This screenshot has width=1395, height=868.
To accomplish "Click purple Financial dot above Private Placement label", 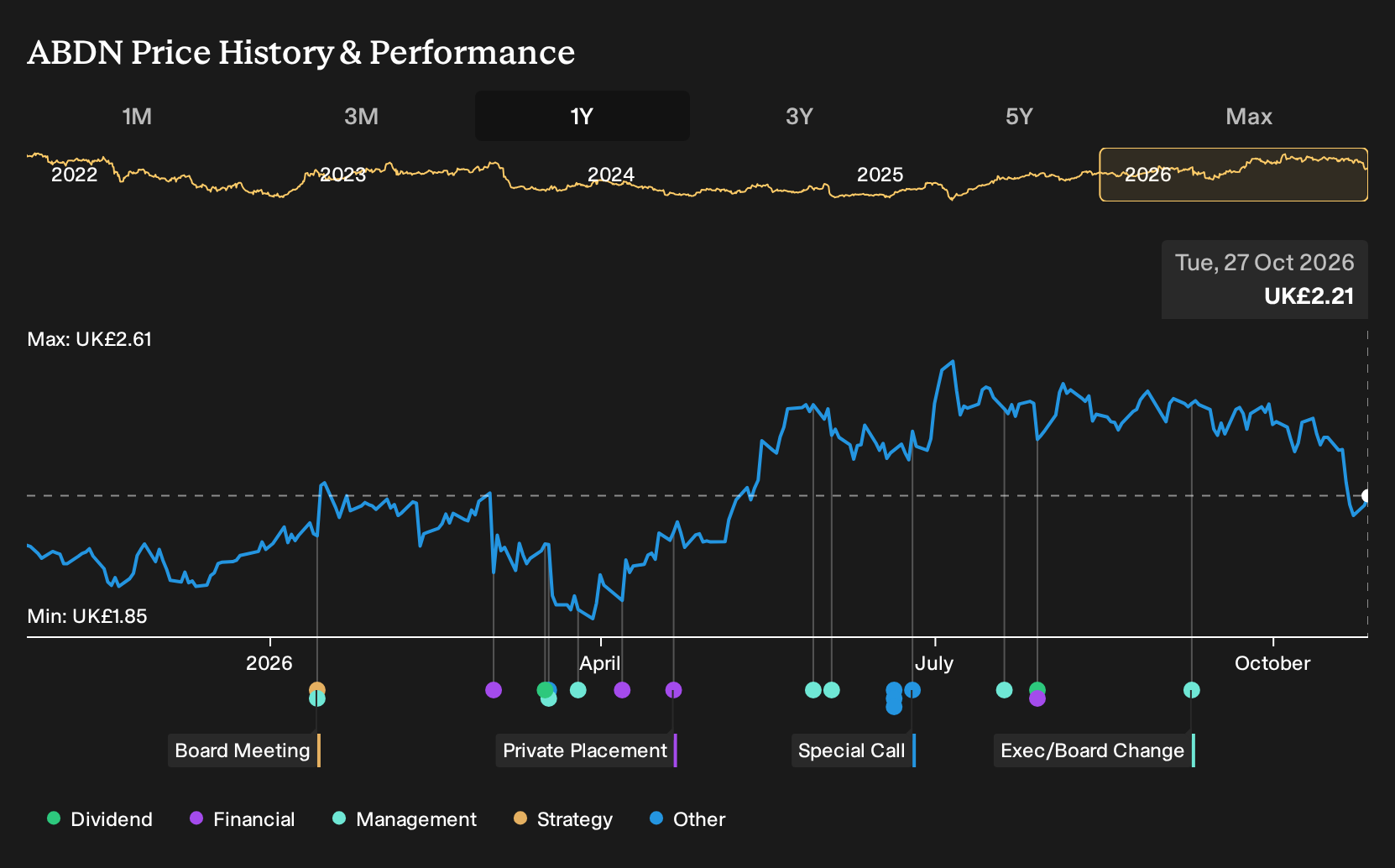I will pyautogui.click(x=673, y=690).
